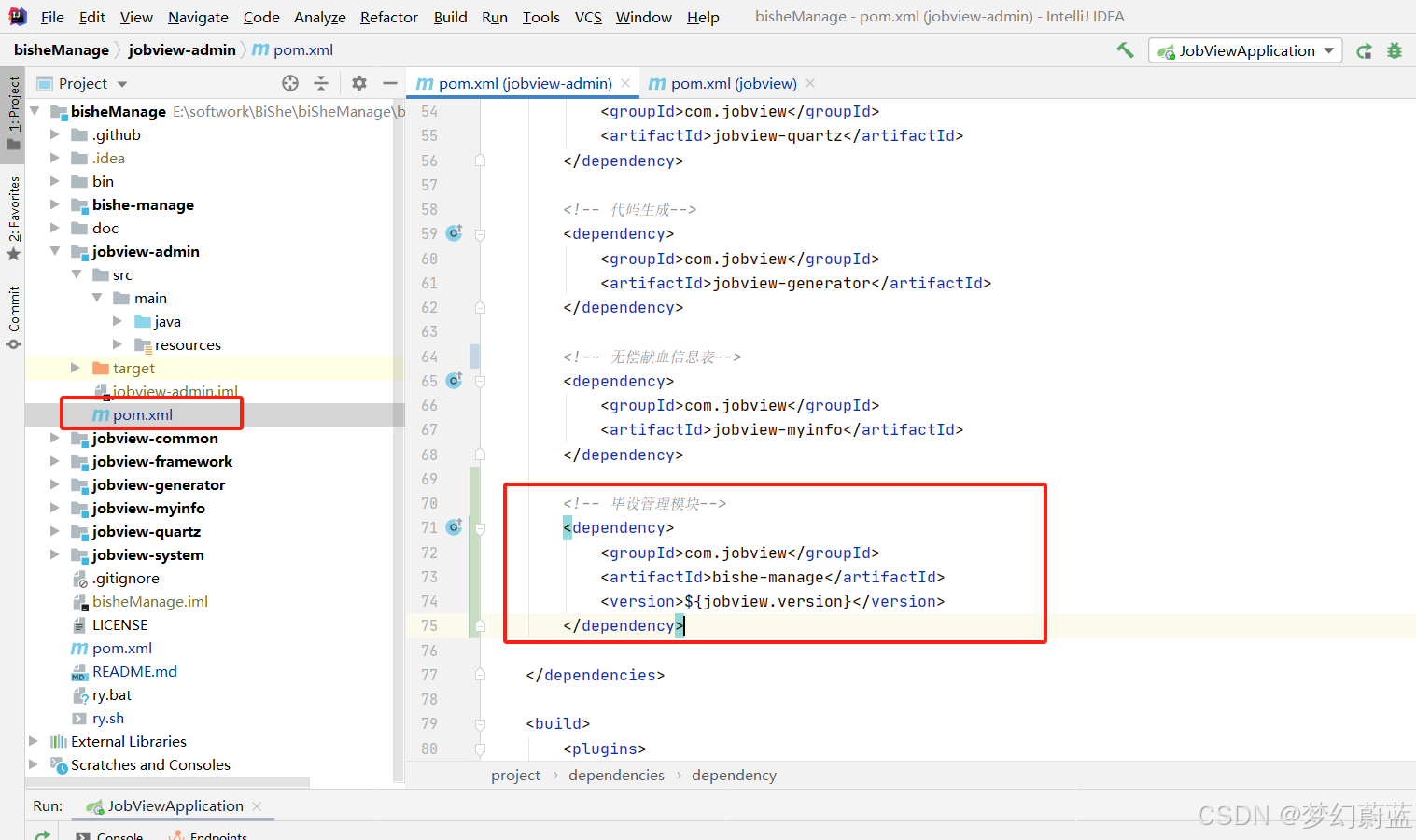This screenshot has height=840, width=1416.
Task: Click fold marker on line 56
Action: click(x=480, y=161)
